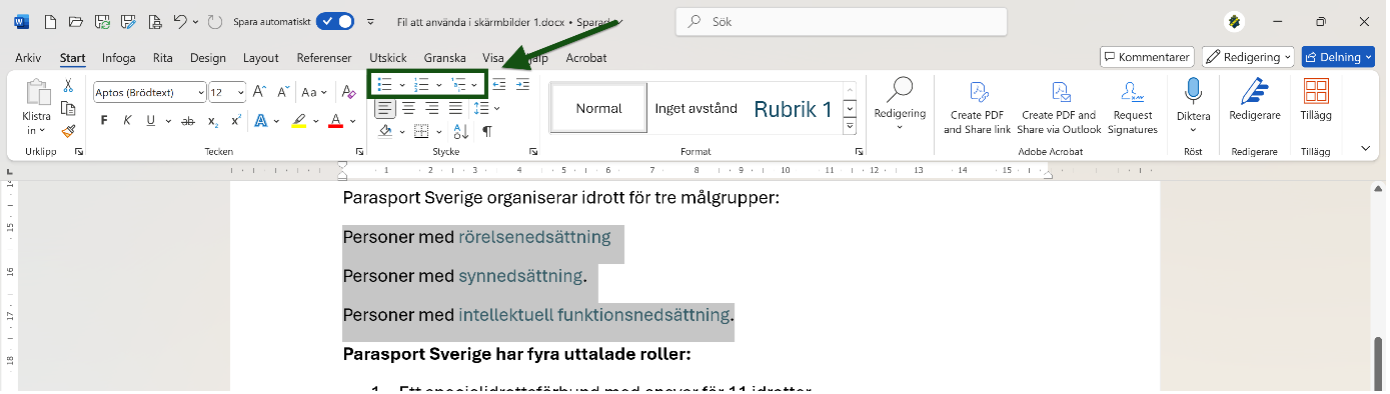Decrease the font size
1390x394 pixels.
click(283, 92)
